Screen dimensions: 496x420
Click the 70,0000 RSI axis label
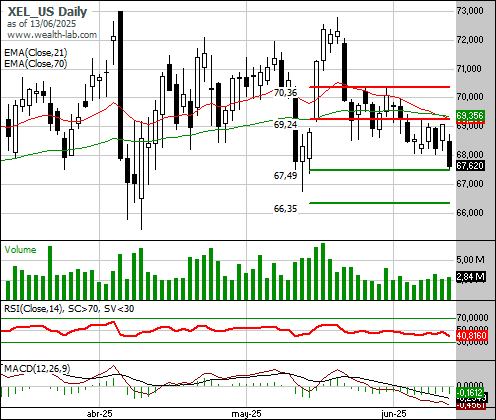coord(472,317)
